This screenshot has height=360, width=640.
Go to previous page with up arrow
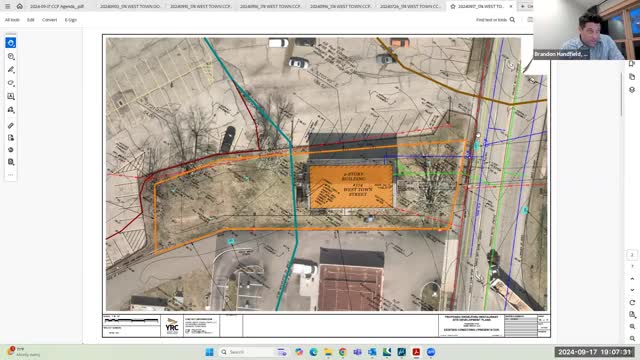632,279
